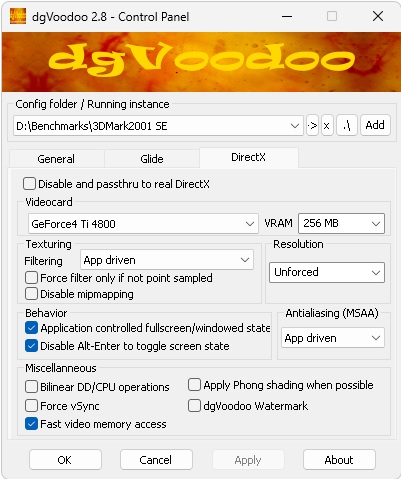Add a new config folder with Add
Screen dimensions: 401x479
click(375, 125)
